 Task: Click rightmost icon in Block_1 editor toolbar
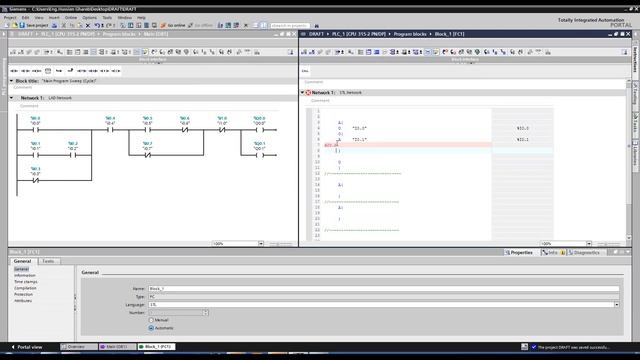pyautogui.click(x=625, y=52)
